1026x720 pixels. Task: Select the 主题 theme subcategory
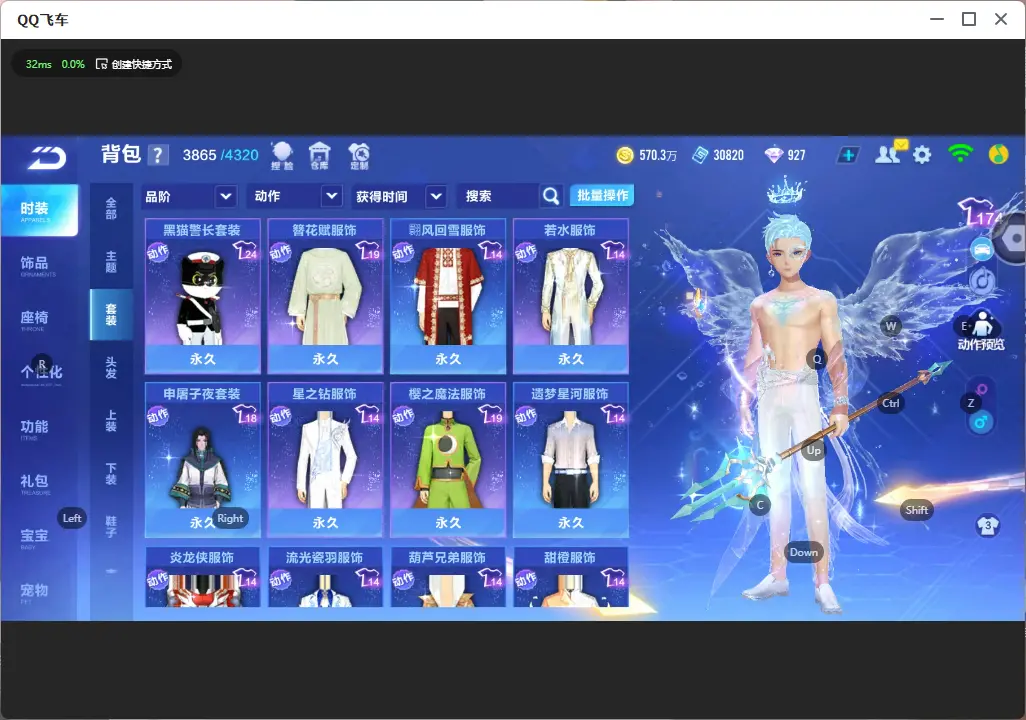click(111, 262)
